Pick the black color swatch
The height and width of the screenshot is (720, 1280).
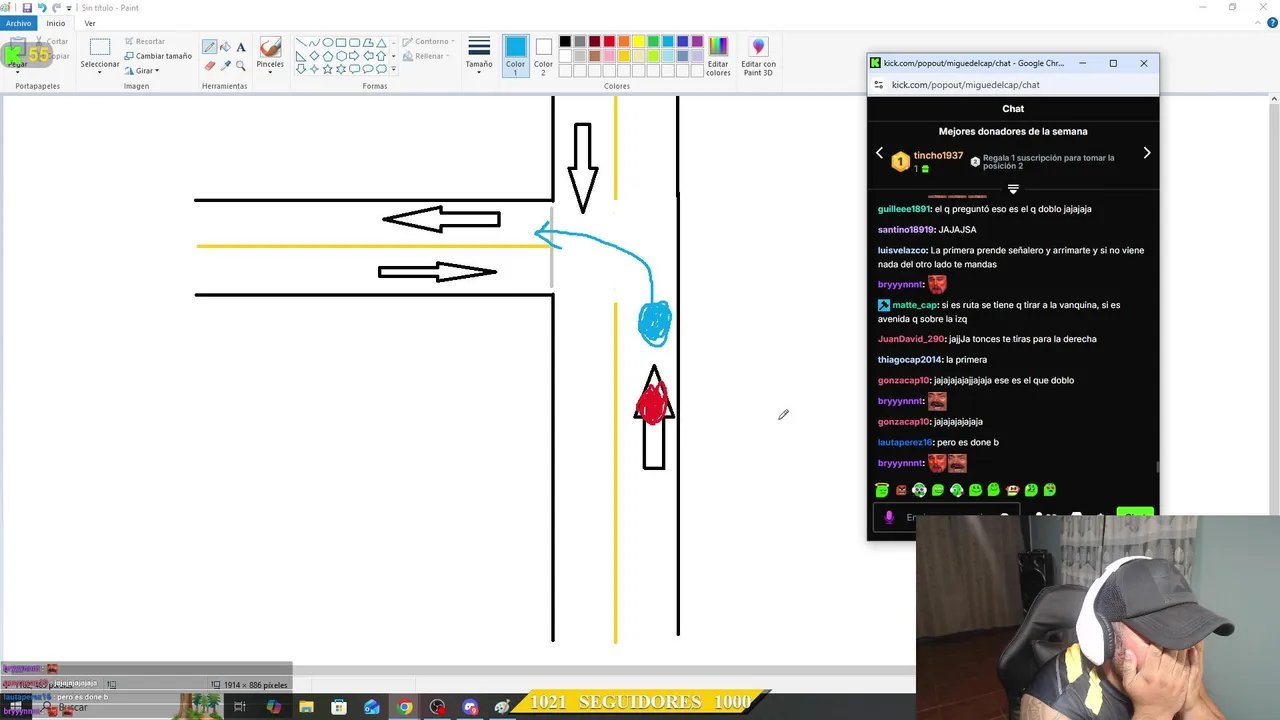pos(565,42)
